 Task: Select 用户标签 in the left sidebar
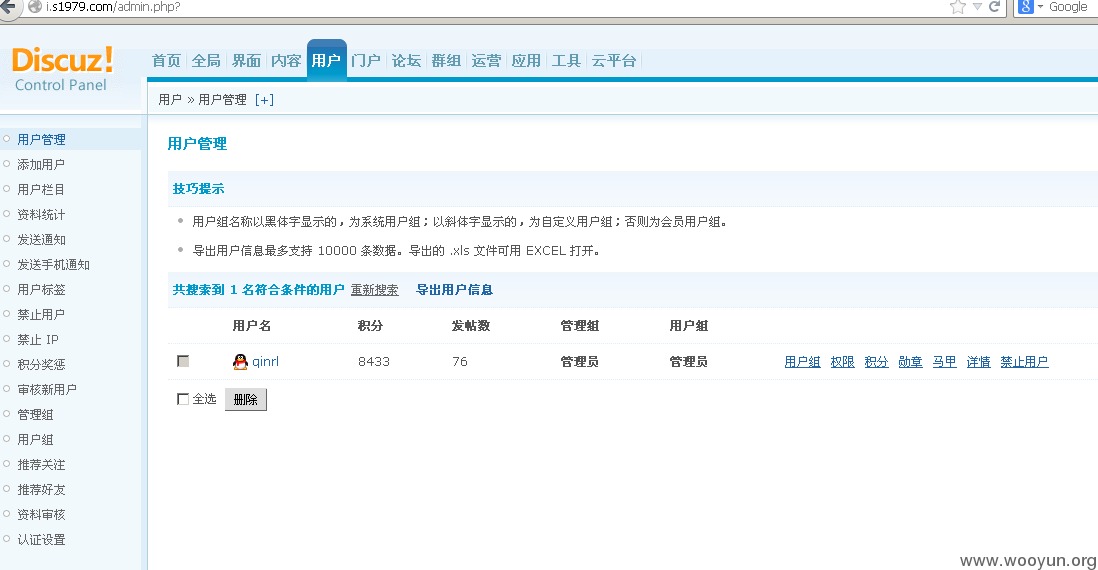[x=41, y=289]
